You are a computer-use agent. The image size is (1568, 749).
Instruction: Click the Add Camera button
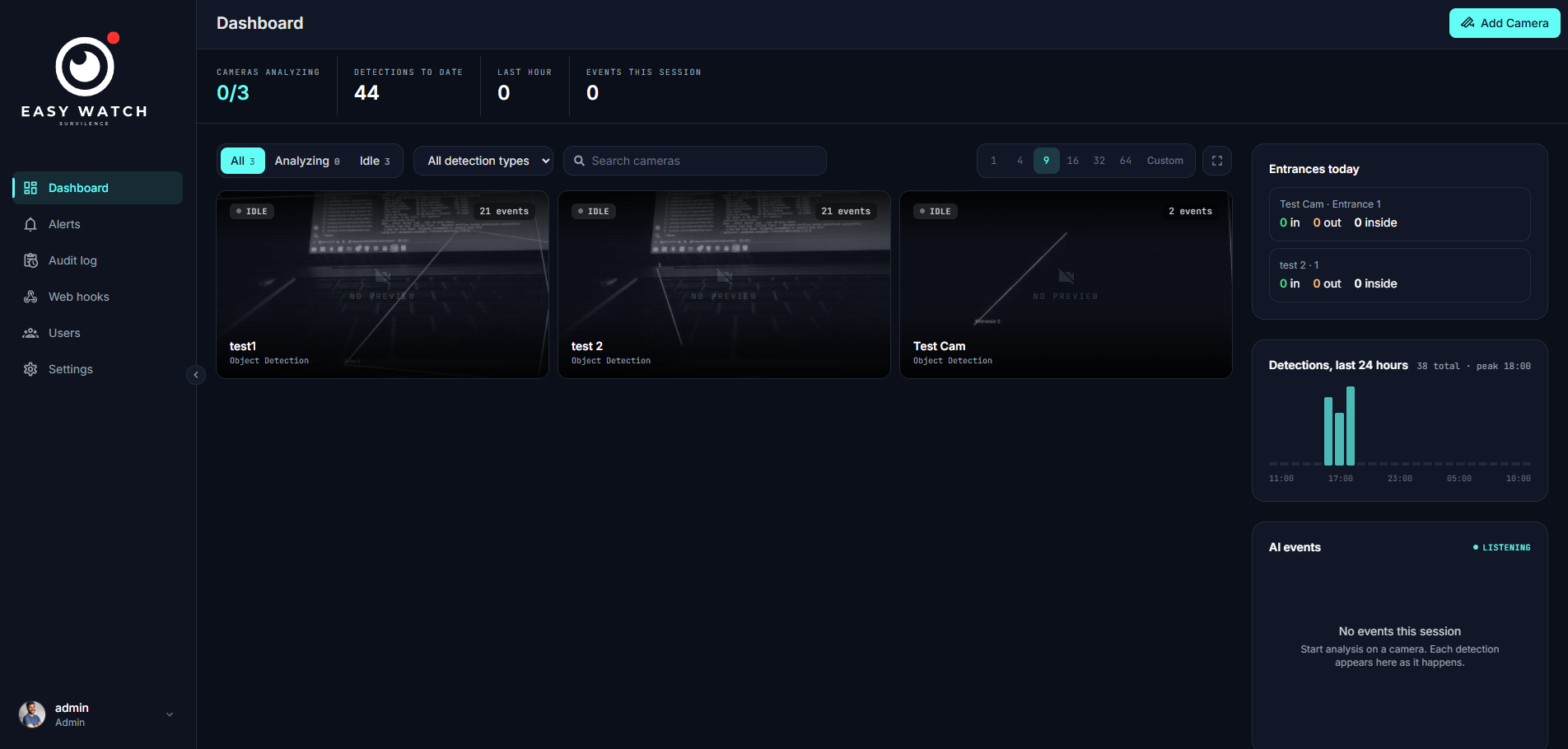(1505, 23)
